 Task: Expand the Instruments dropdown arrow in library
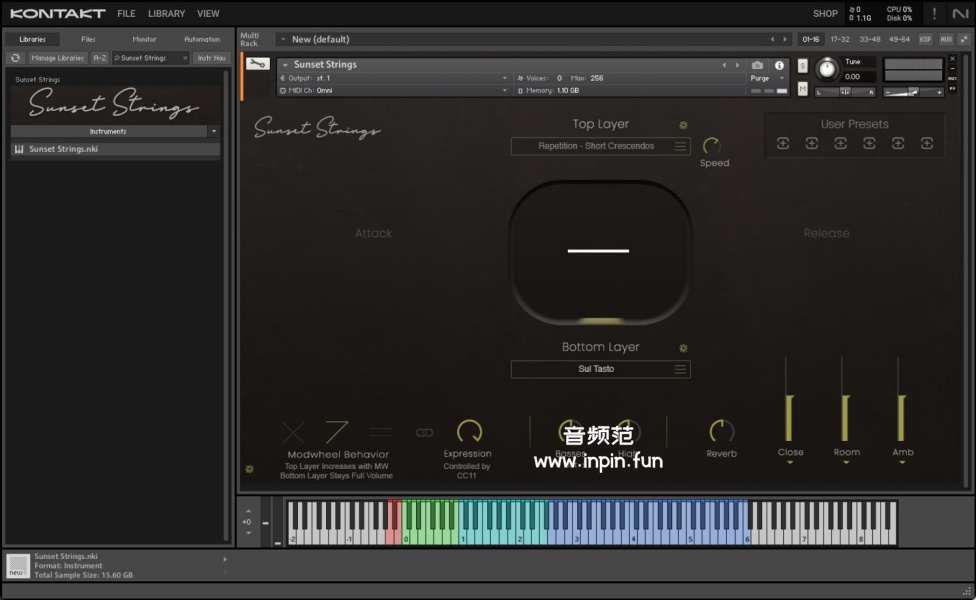[214, 131]
